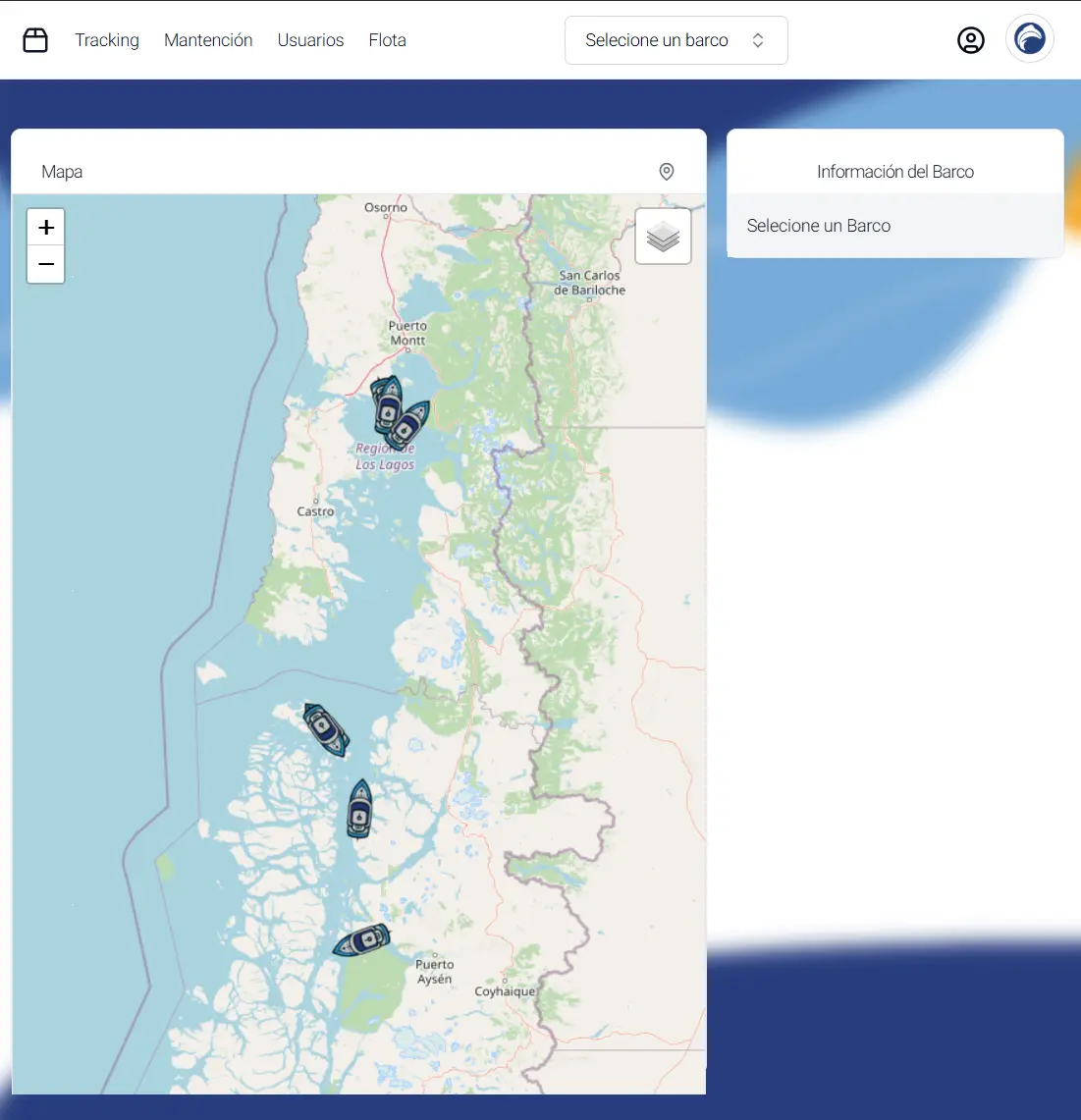The width and height of the screenshot is (1081, 1120).
Task: Open the Tracking menu item
Action: tap(107, 40)
